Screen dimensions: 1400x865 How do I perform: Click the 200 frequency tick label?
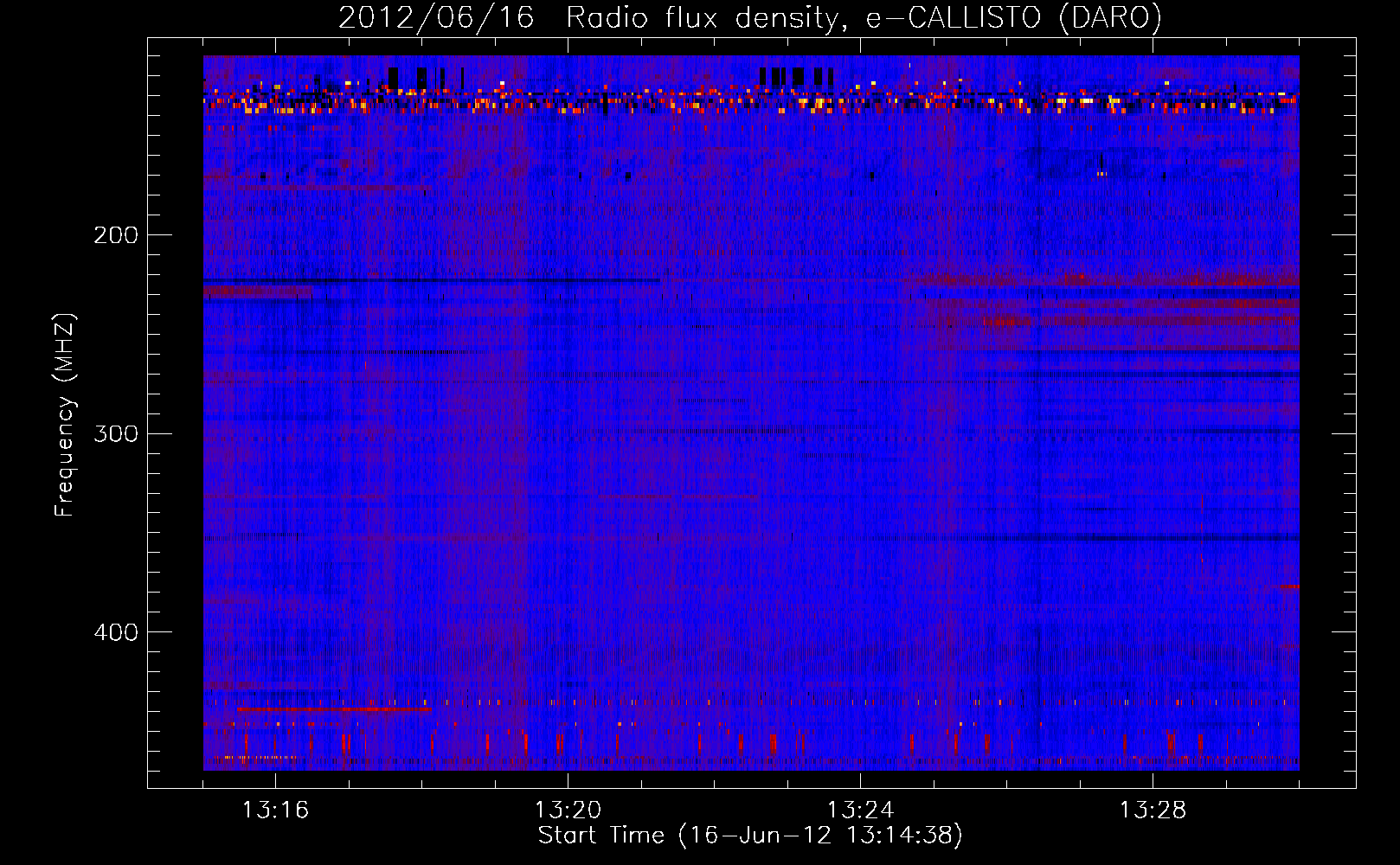point(116,235)
